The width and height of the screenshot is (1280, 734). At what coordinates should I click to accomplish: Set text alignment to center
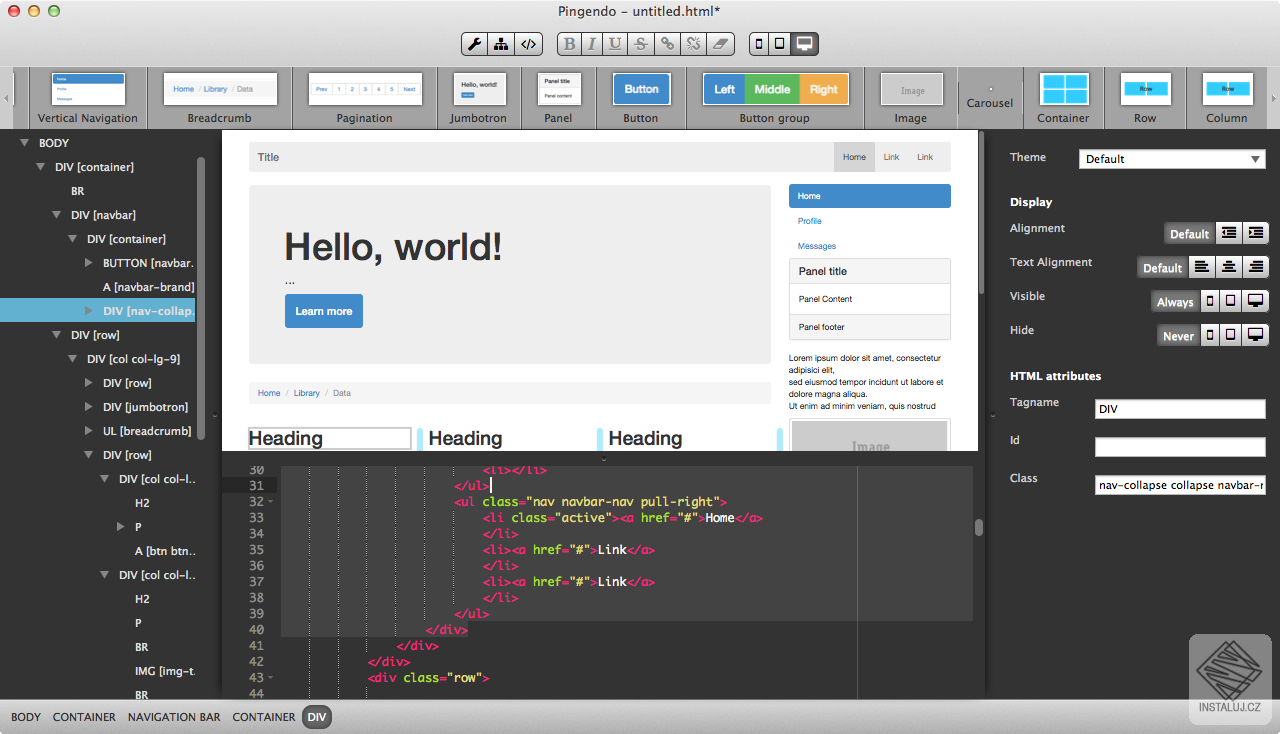coord(1228,267)
